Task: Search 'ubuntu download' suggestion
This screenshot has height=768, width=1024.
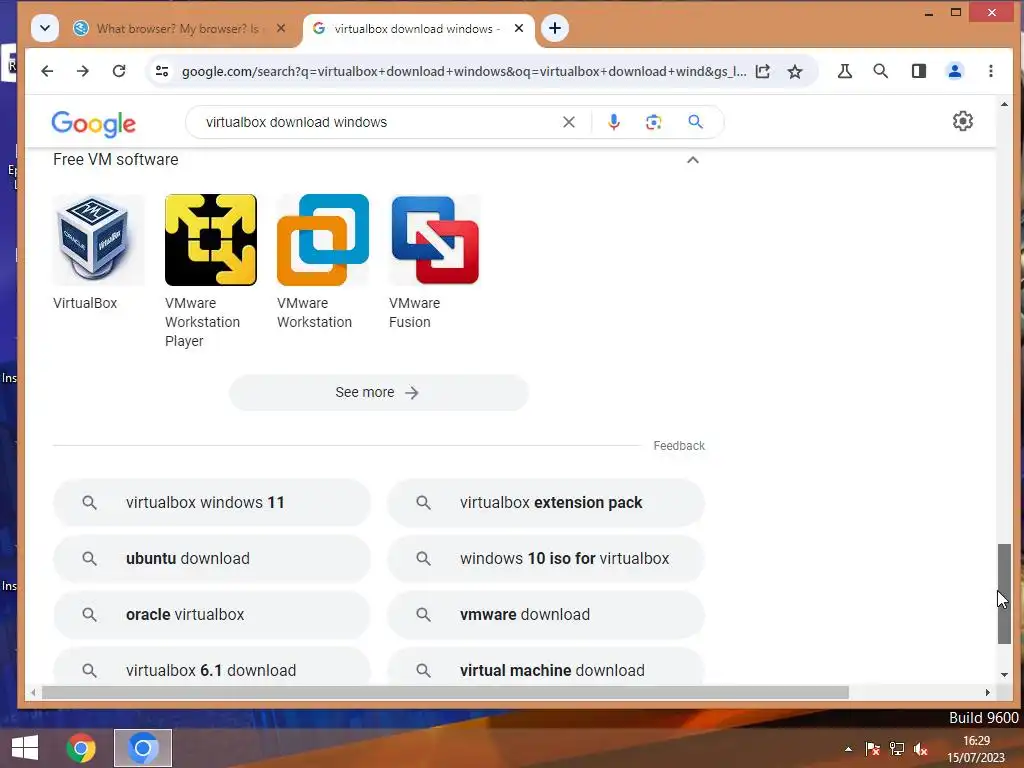Action: pyautogui.click(x=212, y=558)
